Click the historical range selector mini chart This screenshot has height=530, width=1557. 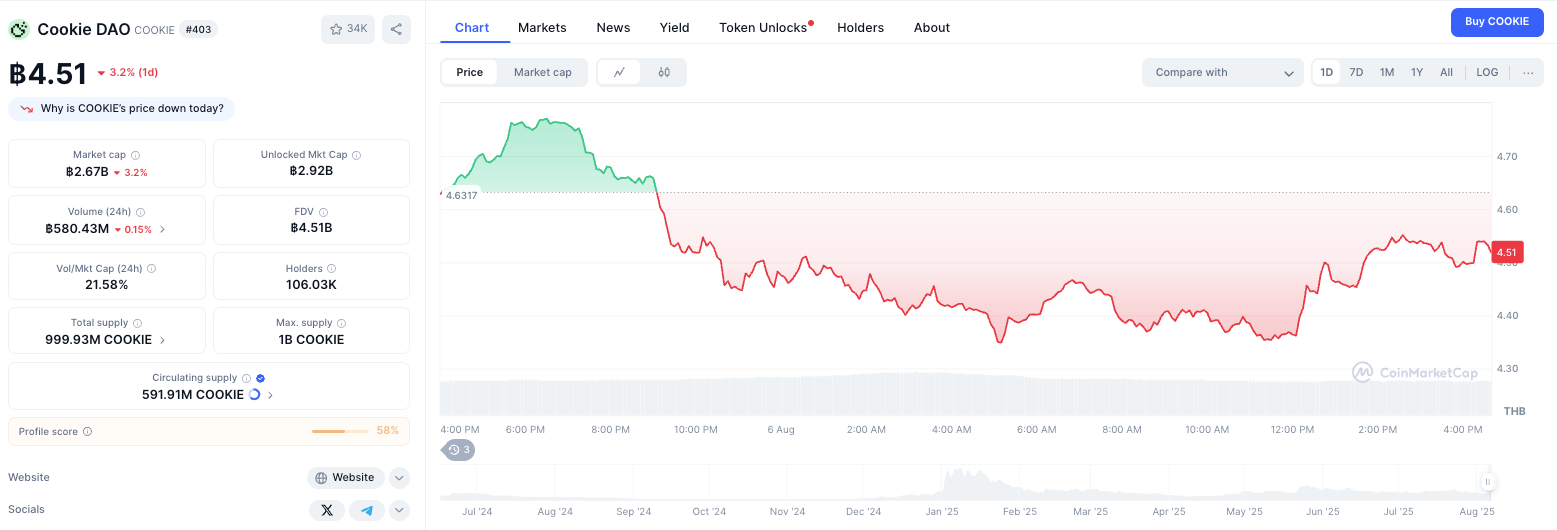(965, 482)
